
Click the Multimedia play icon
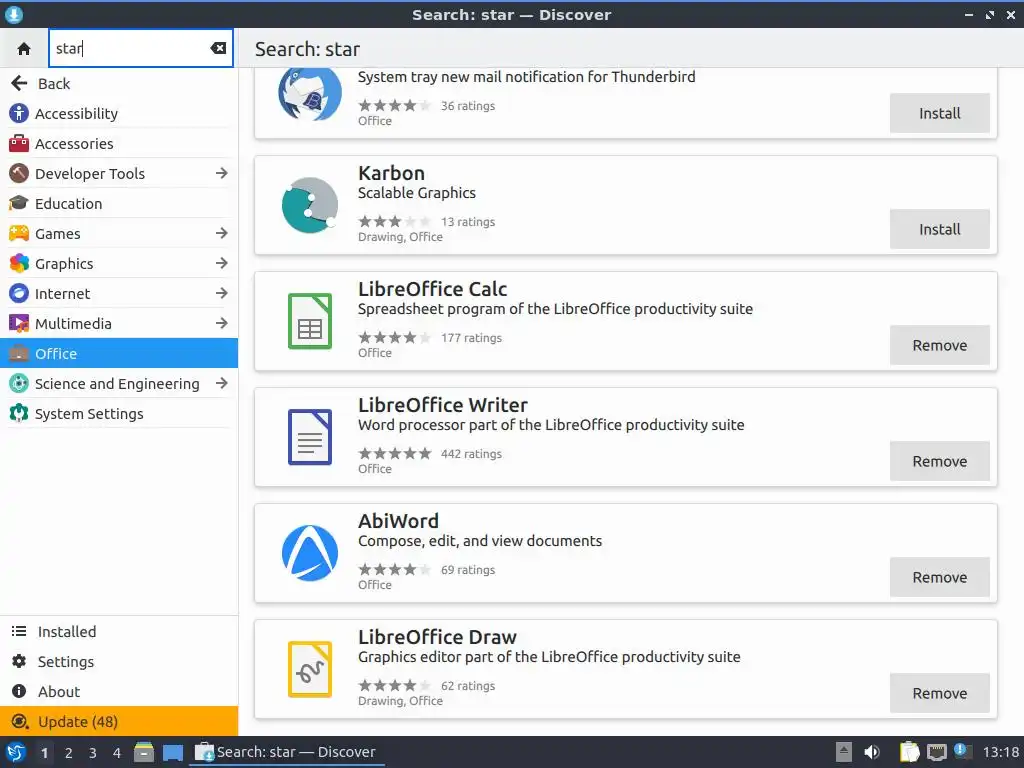[x=19, y=323]
